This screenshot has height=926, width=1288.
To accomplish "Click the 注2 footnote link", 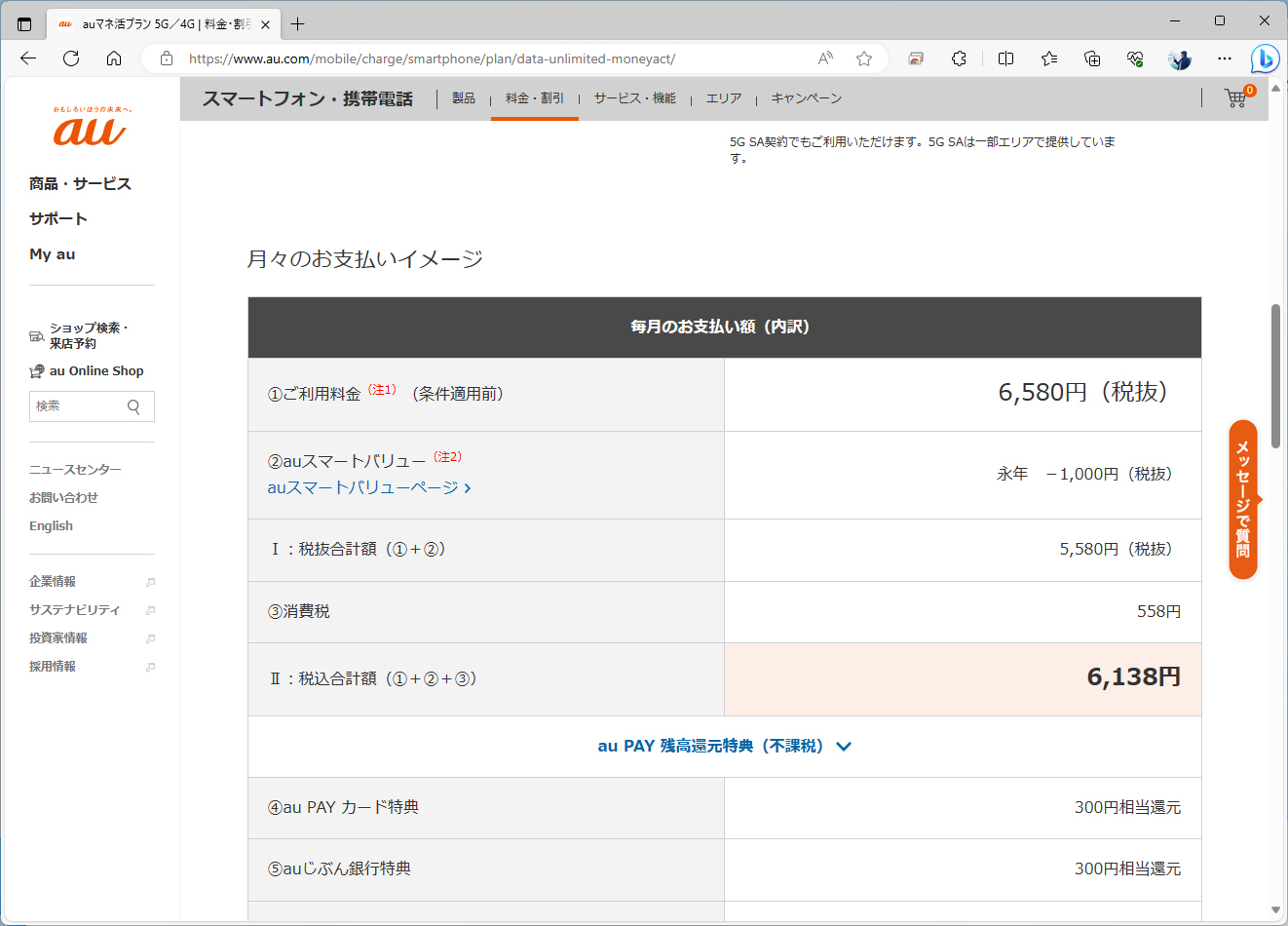I will point(447,456).
